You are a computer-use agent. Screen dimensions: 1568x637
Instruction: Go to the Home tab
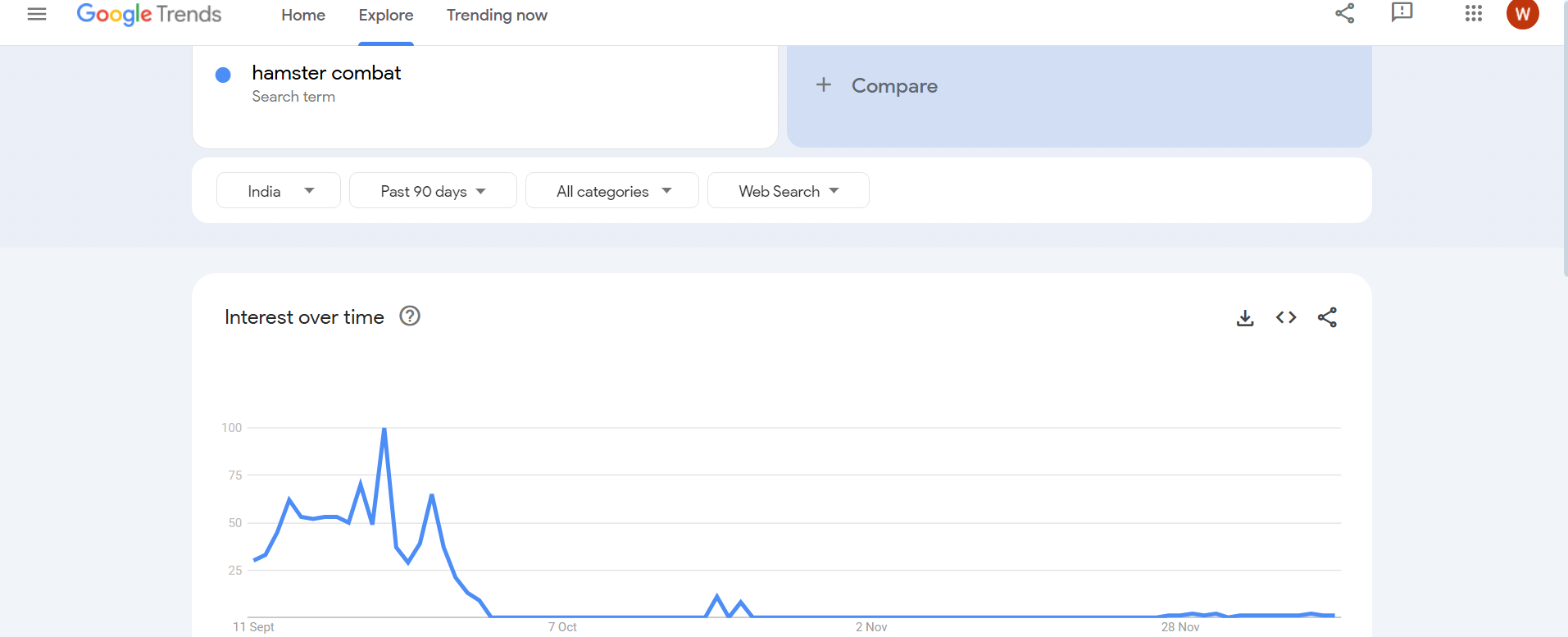303,15
